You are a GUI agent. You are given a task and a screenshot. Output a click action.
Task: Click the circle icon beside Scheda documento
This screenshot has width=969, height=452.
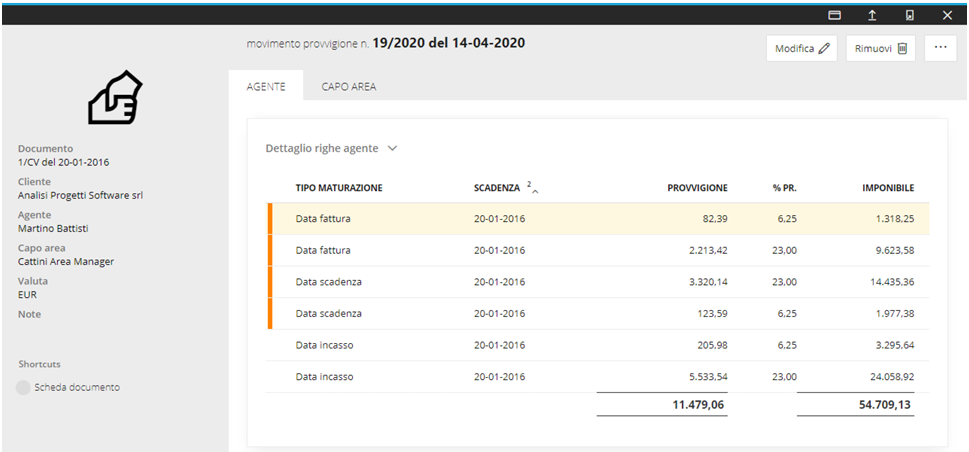(23, 388)
